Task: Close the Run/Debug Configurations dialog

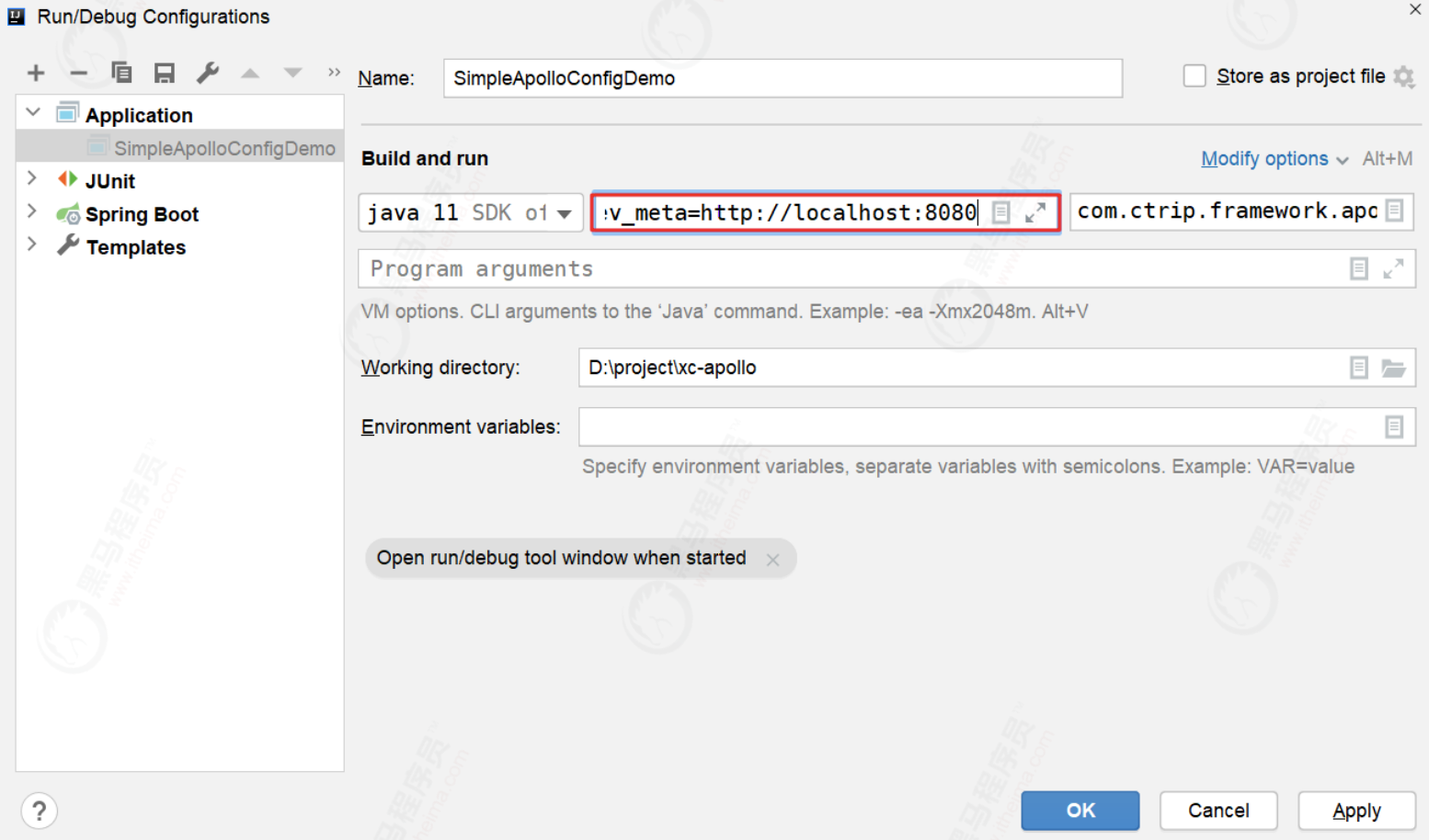Action: point(1415,10)
